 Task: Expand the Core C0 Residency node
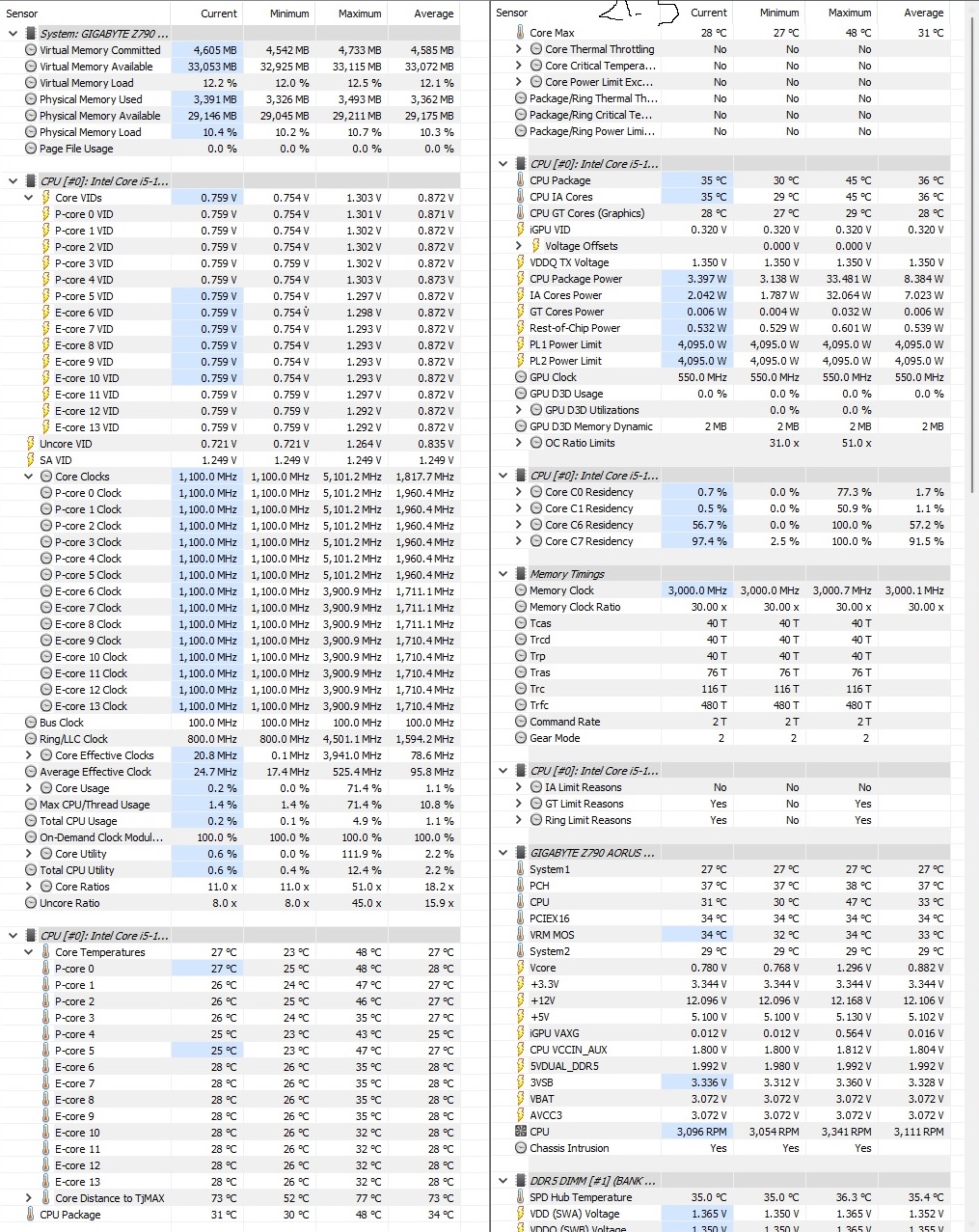(x=518, y=492)
